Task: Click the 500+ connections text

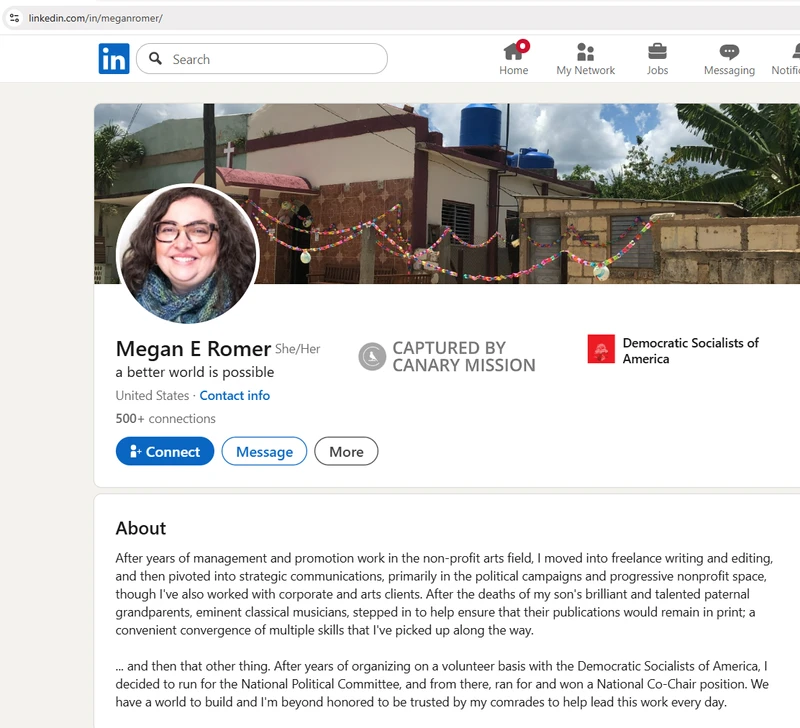Action: point(165,419)
